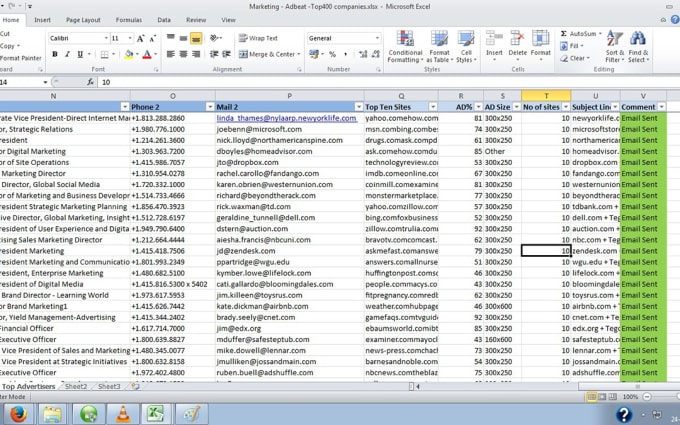
Task: Apply Comma Style number format
Action: point(345,54)
